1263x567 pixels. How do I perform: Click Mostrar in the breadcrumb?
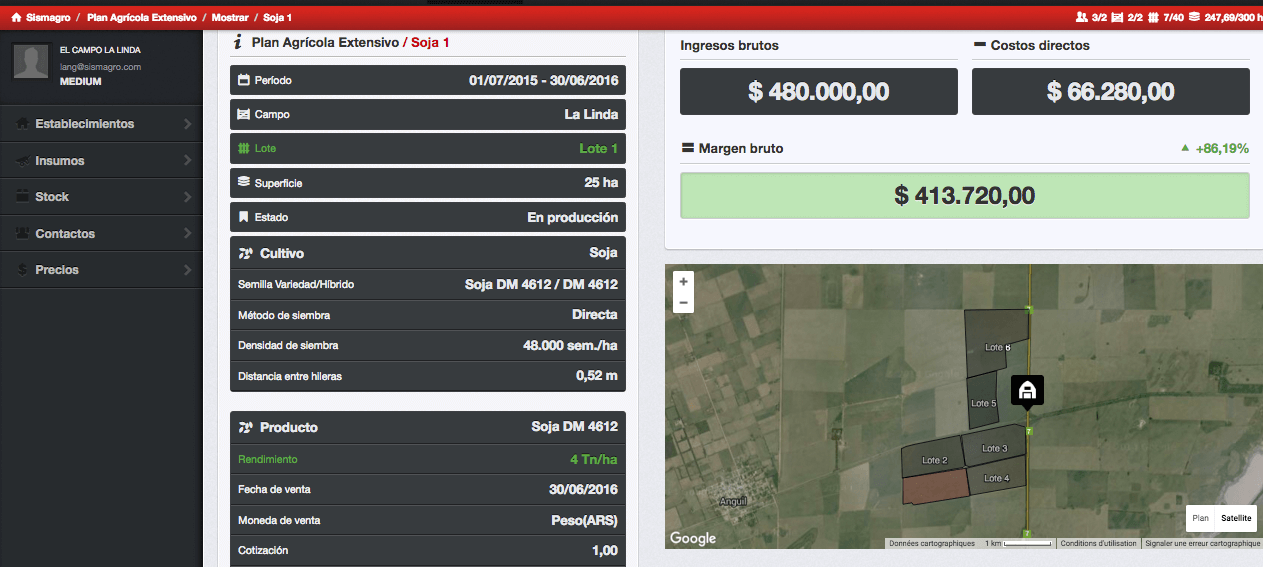click(x=230, y=17)
